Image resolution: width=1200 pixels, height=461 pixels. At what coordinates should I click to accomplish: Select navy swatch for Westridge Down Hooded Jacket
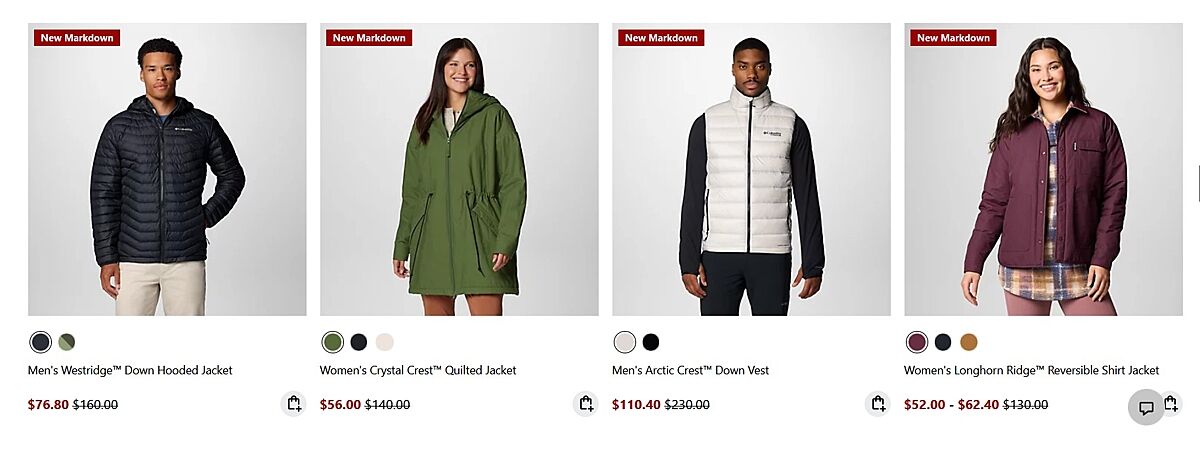tap(40, 342)
